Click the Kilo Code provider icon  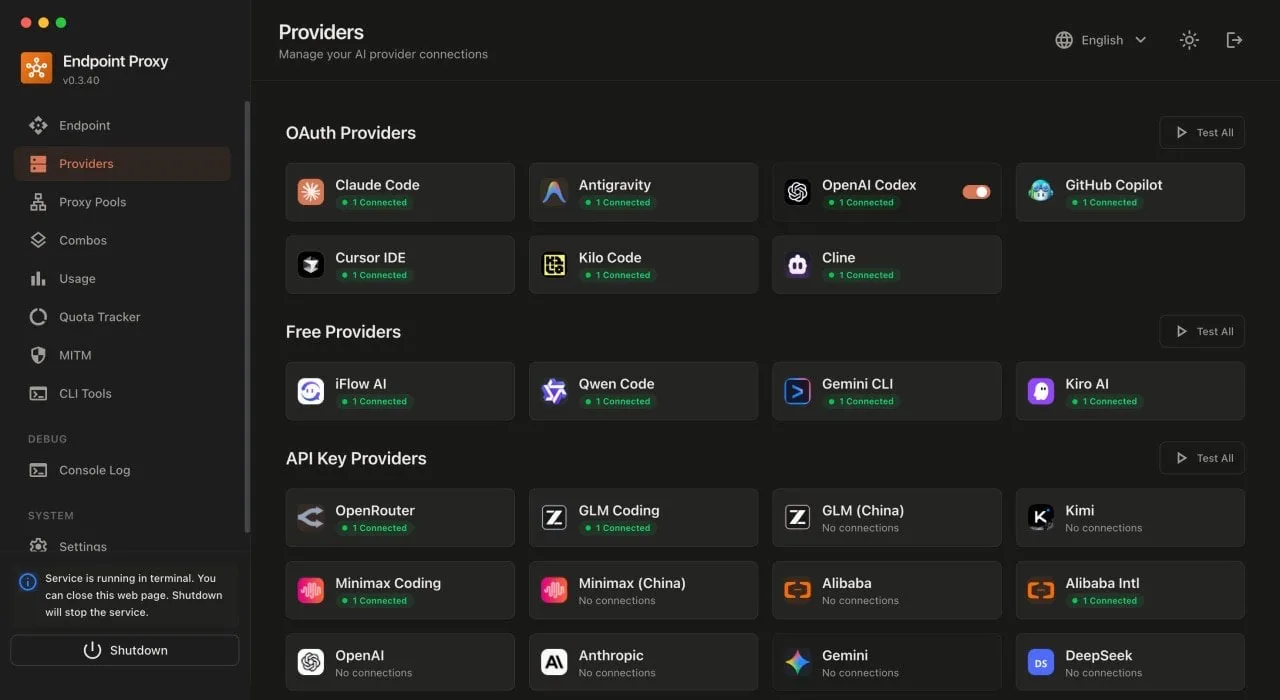click(x=554, y=265)
